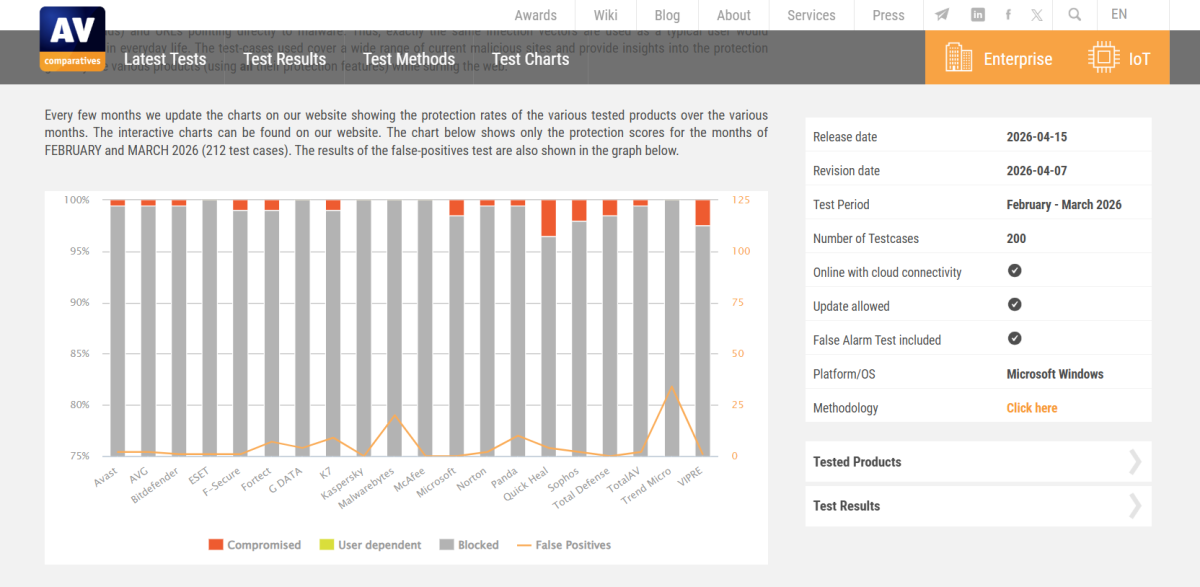Click the Enterprise building icon

pyautogui.click(x=958, y=58)
